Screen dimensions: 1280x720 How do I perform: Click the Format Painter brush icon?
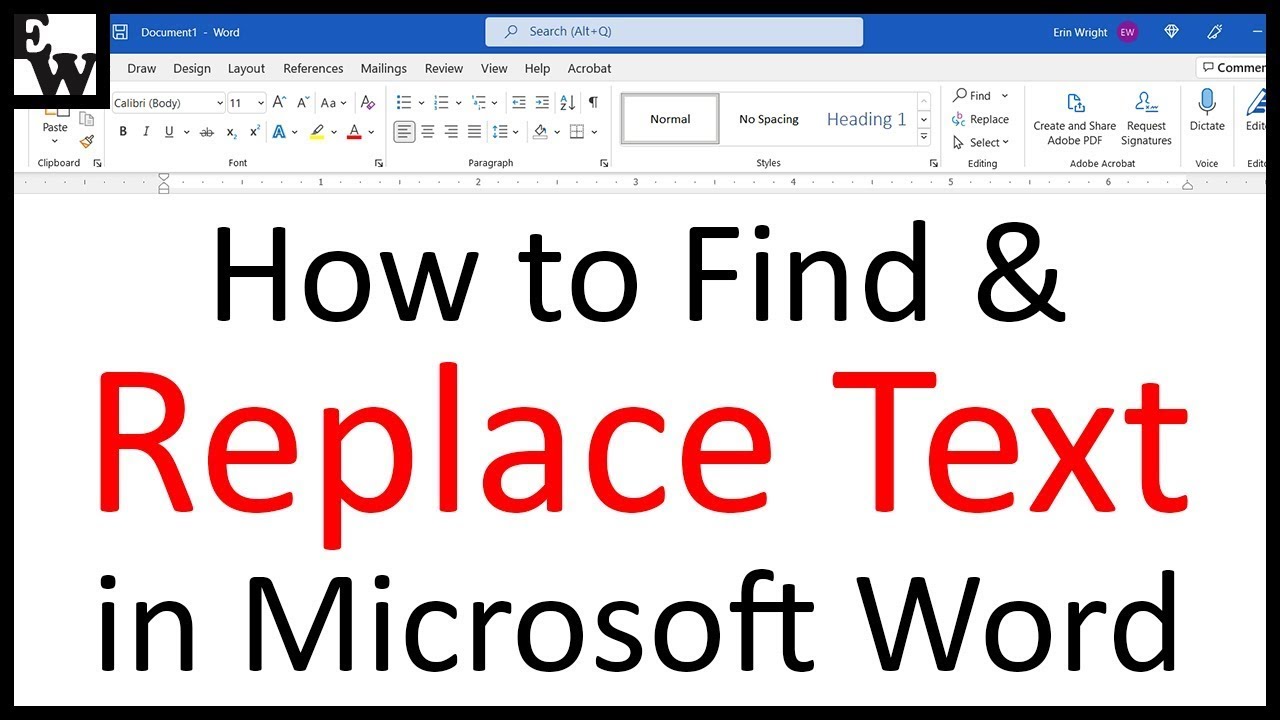86,142
